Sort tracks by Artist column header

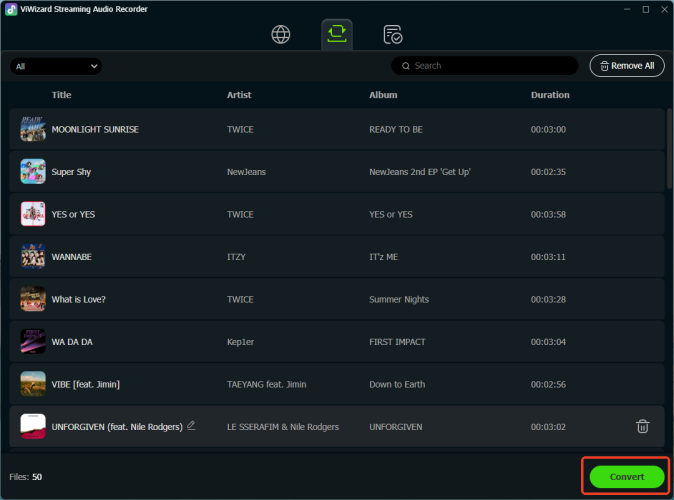(x=239, y=95)
